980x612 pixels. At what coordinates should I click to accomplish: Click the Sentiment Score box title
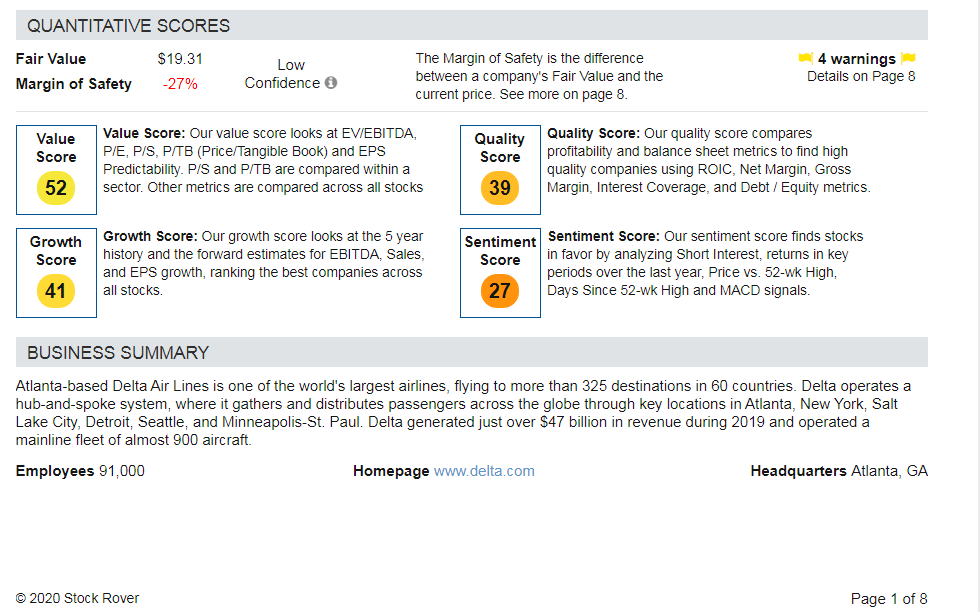click(500, 251)
